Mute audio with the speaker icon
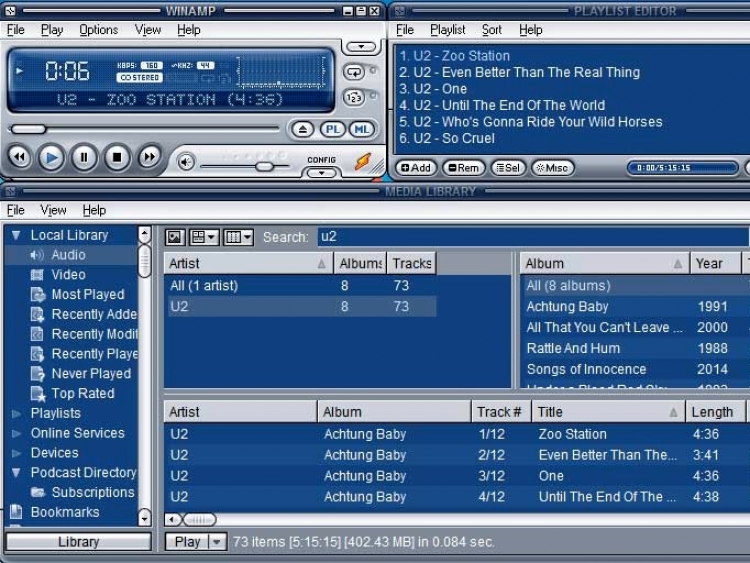750x563 pixels. click(x=186, y=161)
